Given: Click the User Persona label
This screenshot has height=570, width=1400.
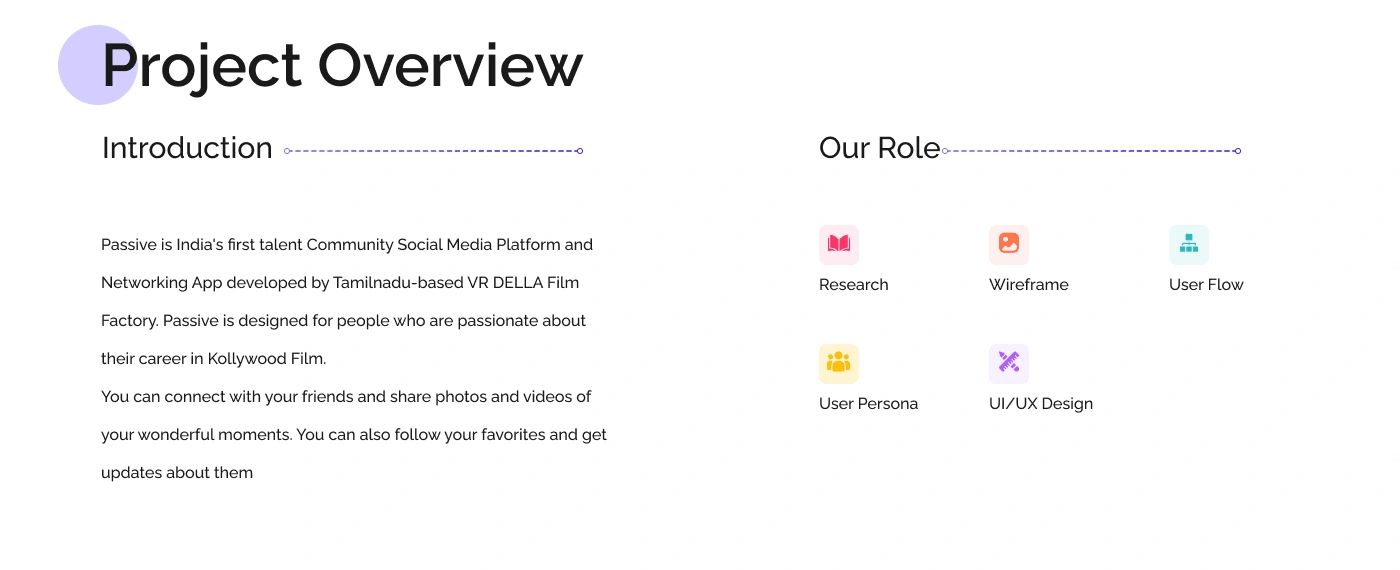Looking at the screenshot, I should pos(868,404).
